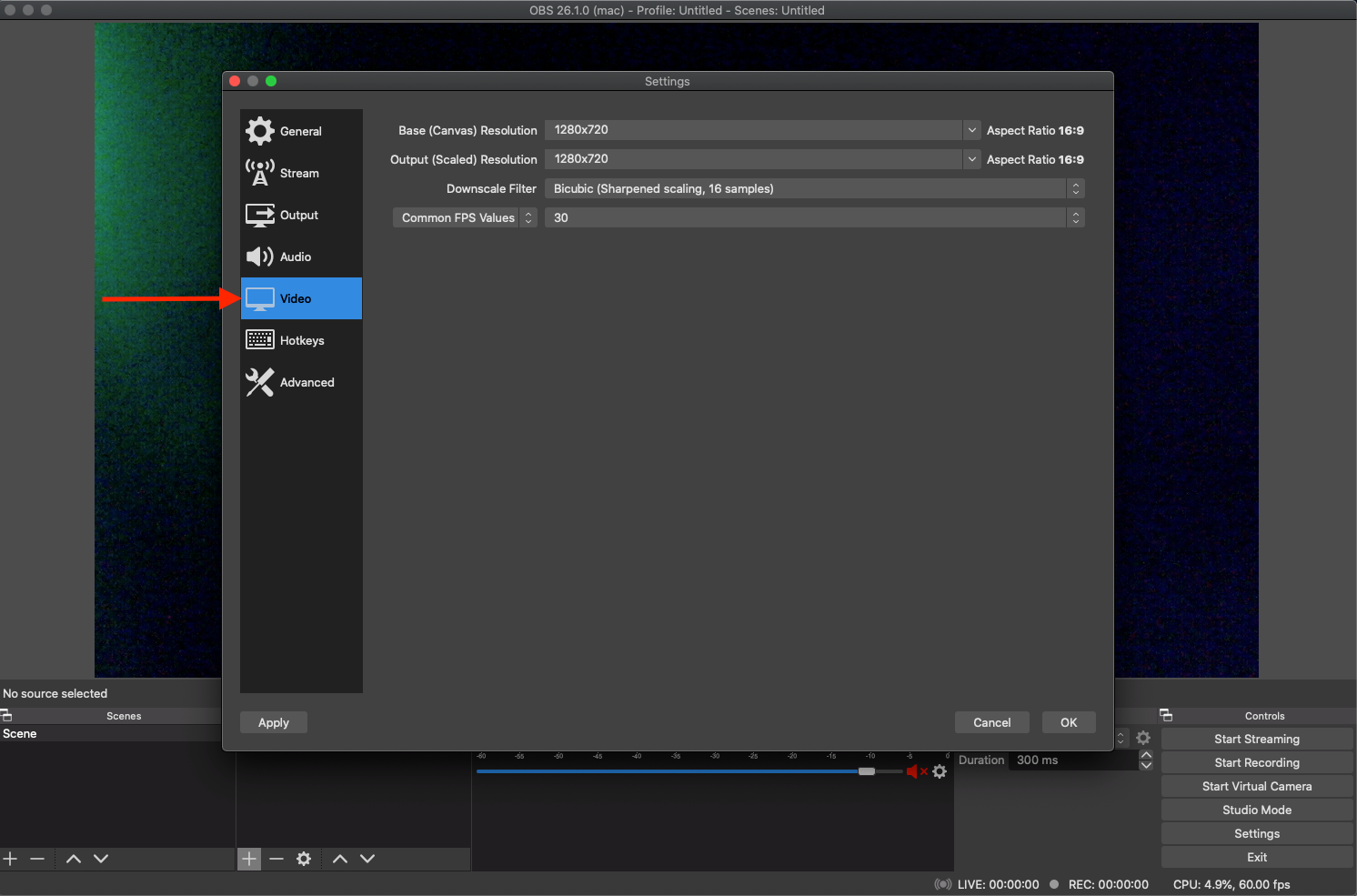Open the Advanced tools icon
The width and height of the screenshot is (1357, 896).
260,382
